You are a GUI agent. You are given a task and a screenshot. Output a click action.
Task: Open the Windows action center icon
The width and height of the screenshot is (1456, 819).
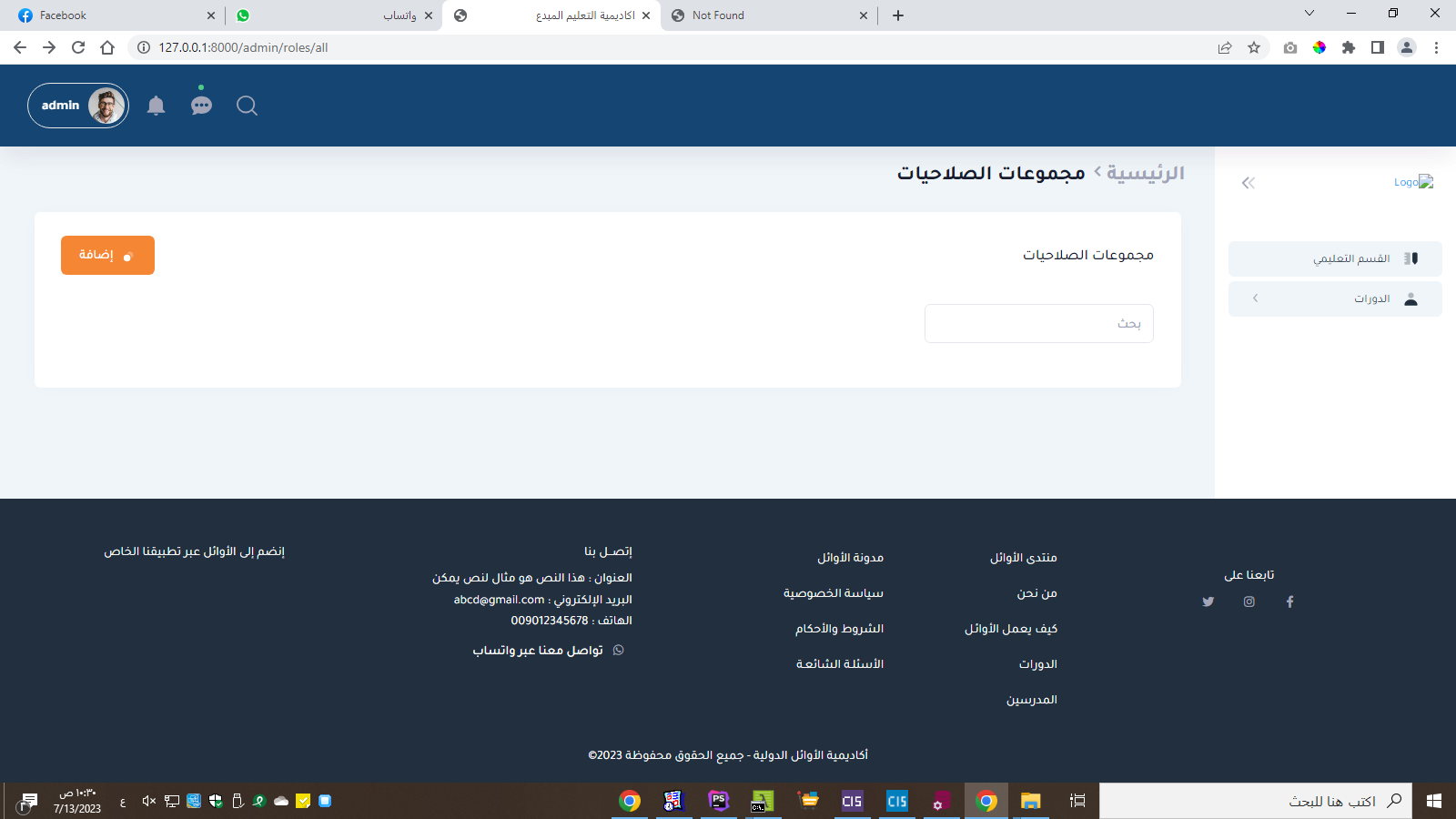29,801
